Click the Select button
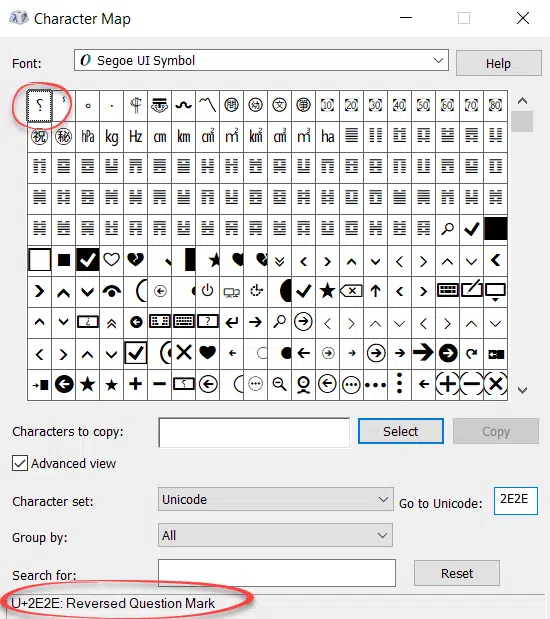Image resolution: width=550 pixels, height=619 pixels. coord(401,431)
